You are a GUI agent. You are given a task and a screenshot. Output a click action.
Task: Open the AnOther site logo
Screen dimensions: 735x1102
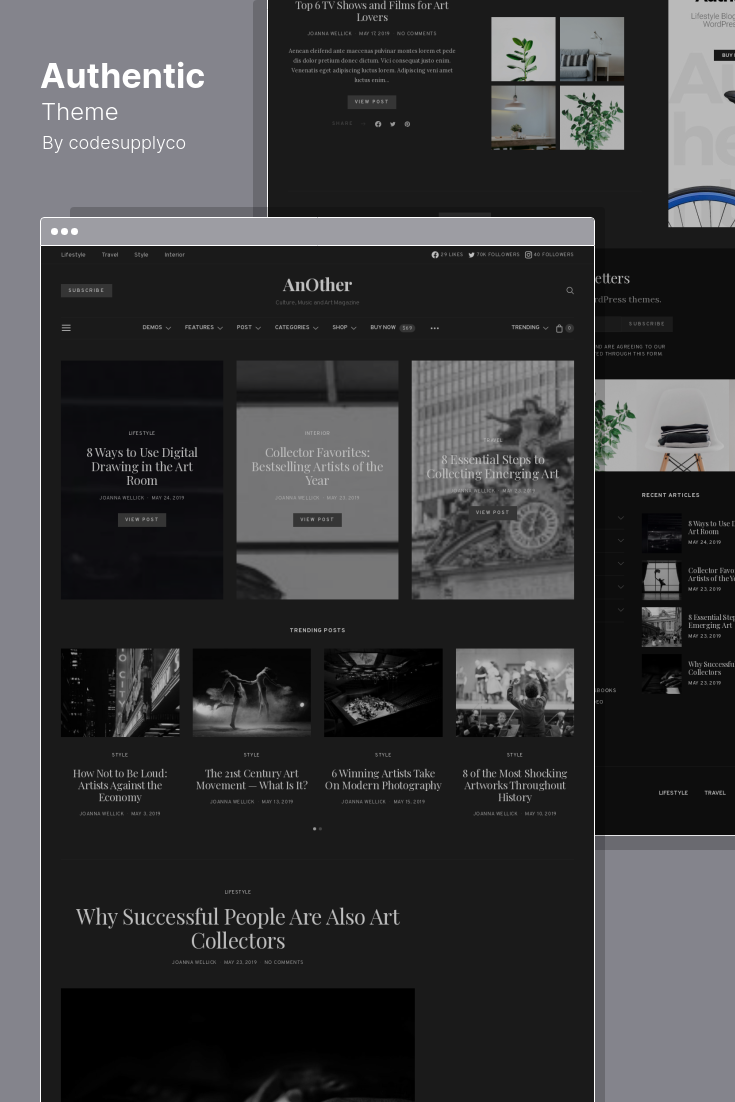click(317, 285)
